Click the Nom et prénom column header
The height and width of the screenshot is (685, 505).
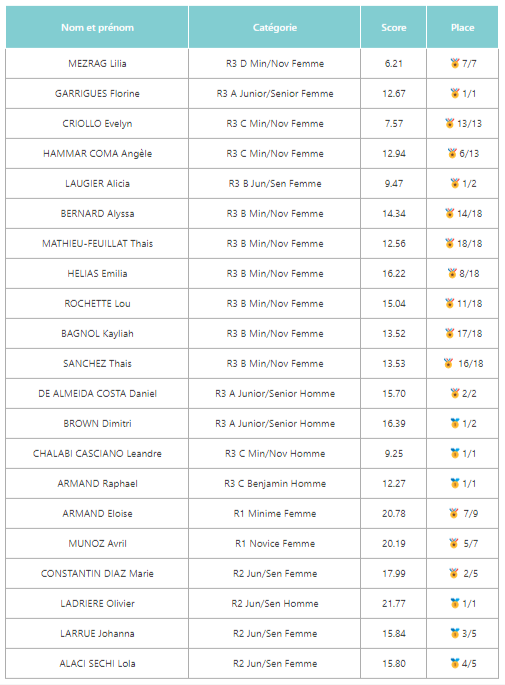[97, 27]
